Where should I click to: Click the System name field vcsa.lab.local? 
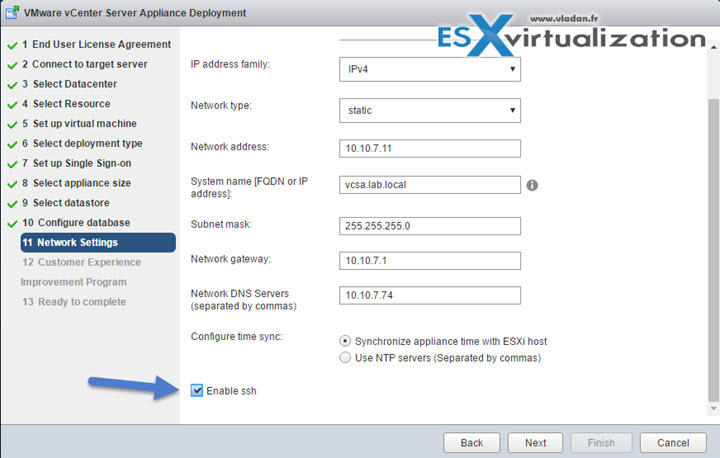point(430,185)
